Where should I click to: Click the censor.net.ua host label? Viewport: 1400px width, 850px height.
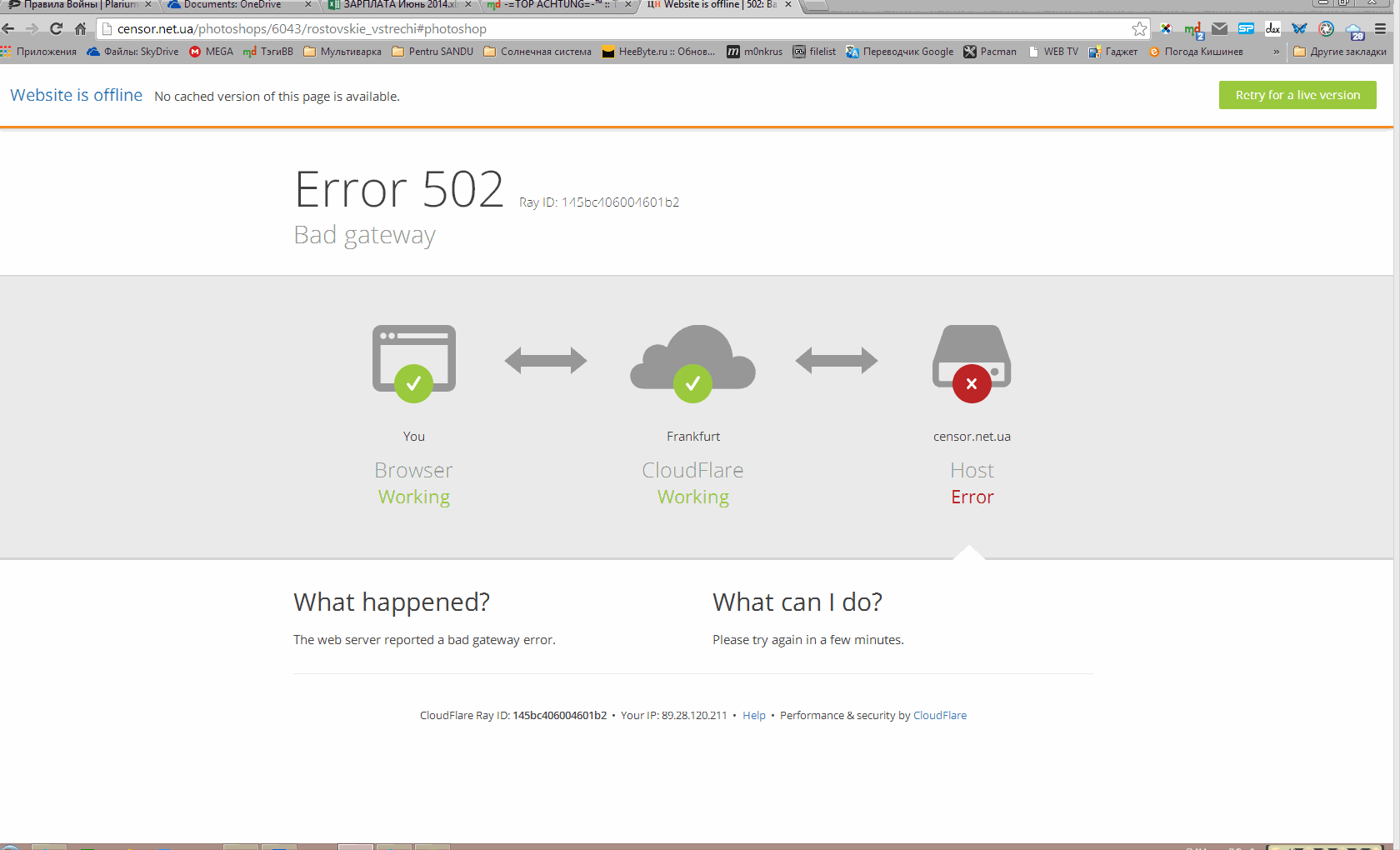pyautogui.click(x=972, y=437)
